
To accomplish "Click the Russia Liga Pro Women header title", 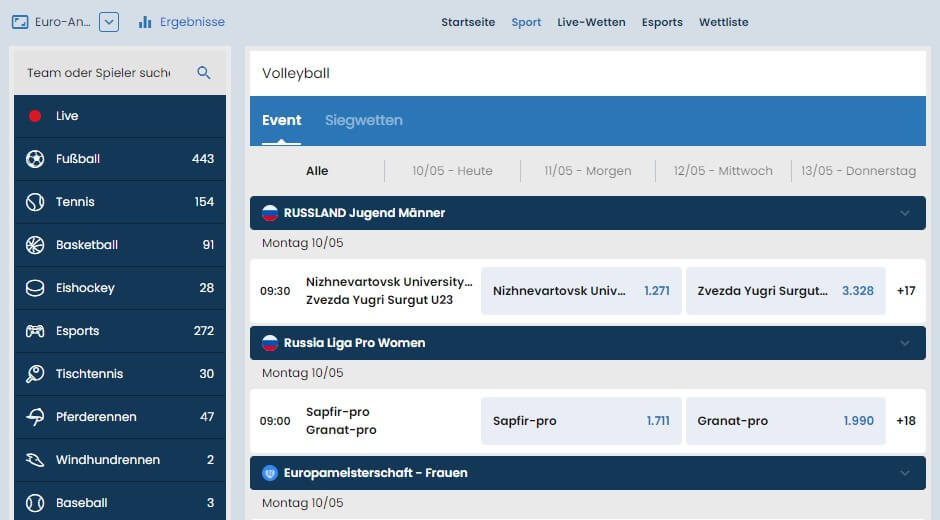I will (354, 343).
